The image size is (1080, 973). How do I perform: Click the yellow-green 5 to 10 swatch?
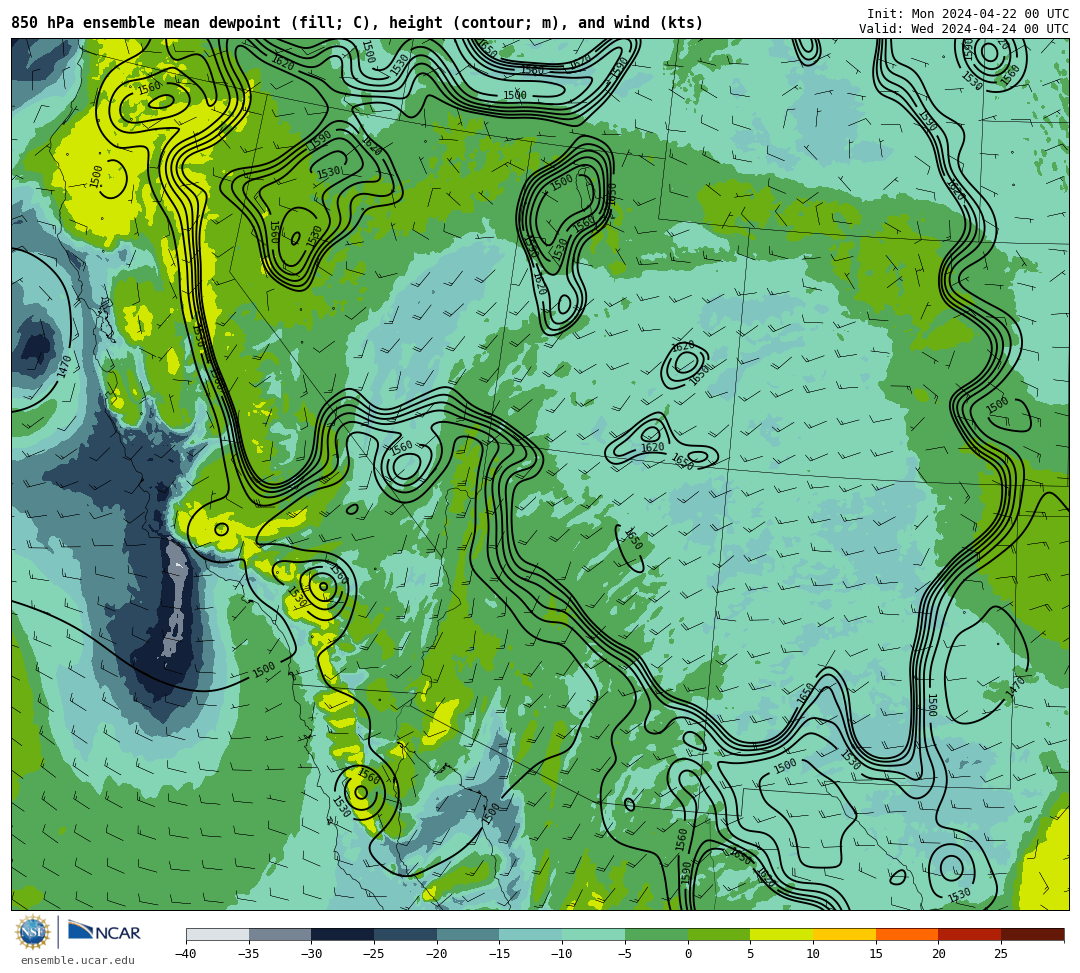pos(782,934)
